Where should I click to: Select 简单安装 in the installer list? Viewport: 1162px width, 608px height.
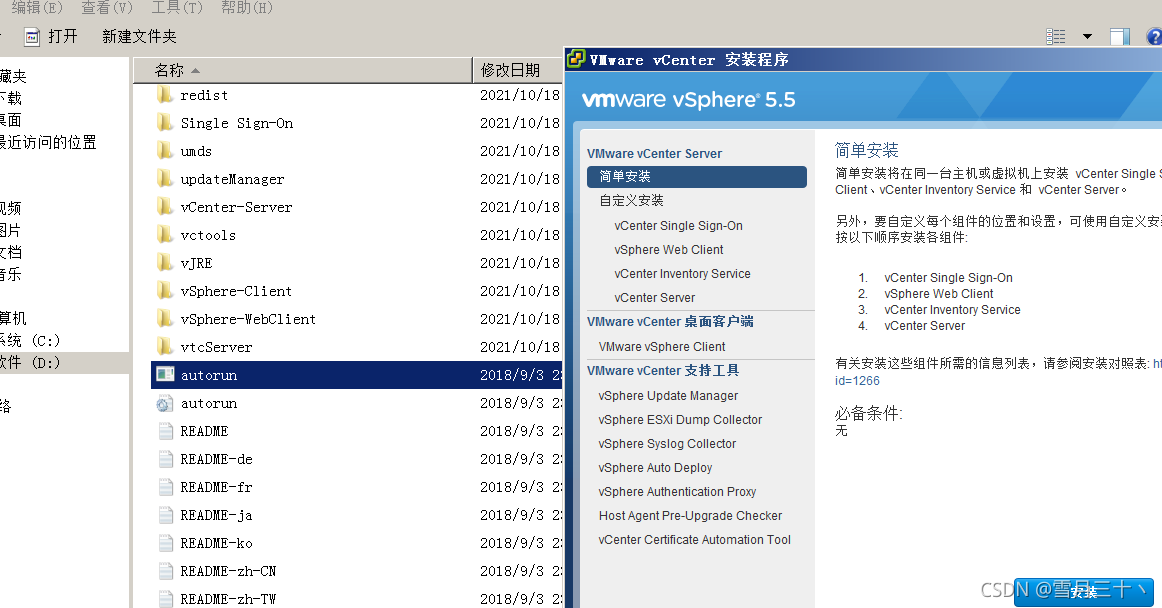pos(697,176)
